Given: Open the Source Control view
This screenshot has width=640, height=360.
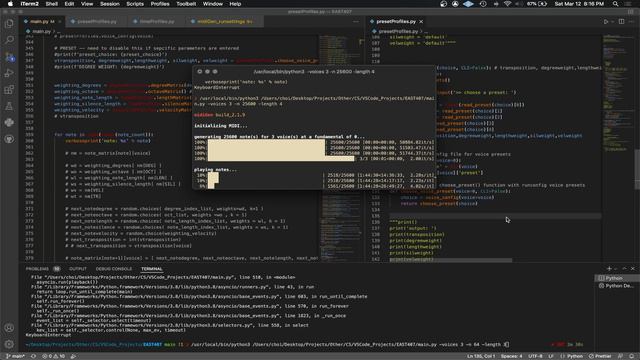Looking at the screenshot, I should click(9, 57).
